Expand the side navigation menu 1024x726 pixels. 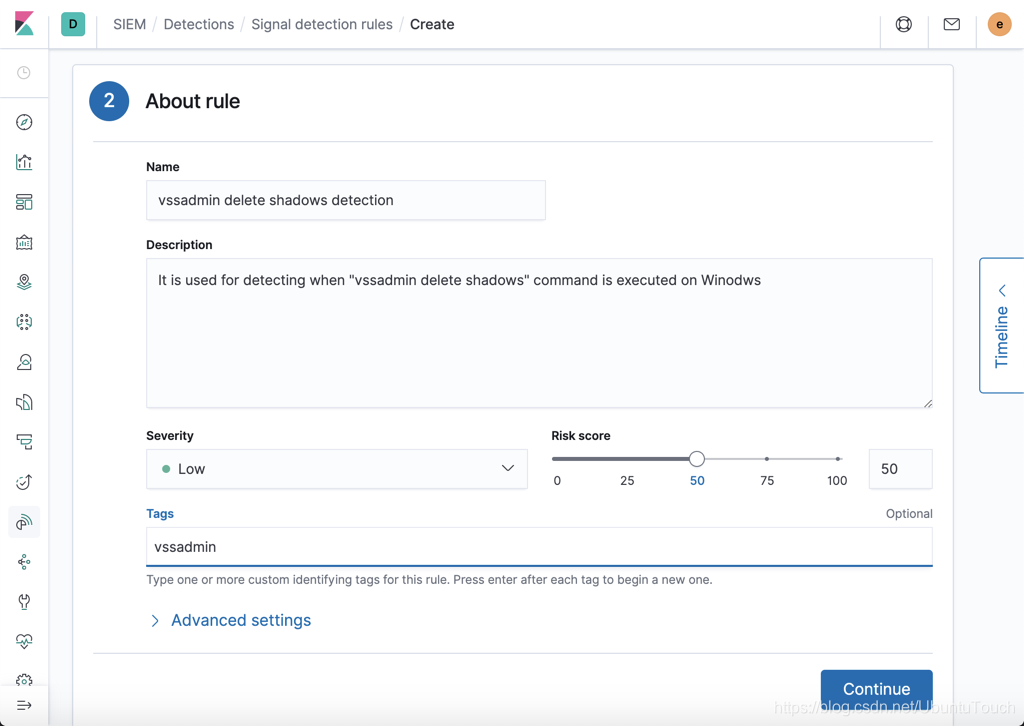pyautogui.click(x=24, y=705)
